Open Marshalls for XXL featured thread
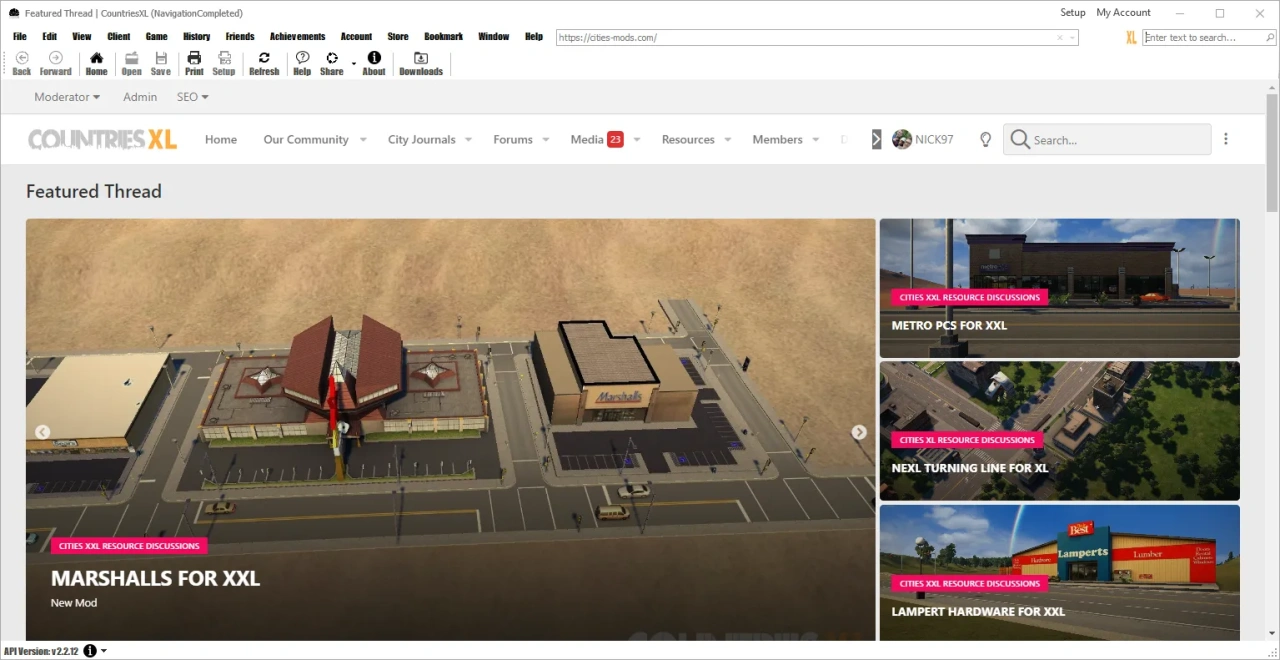Screen dimensions: 1280x660 [155, 578]
